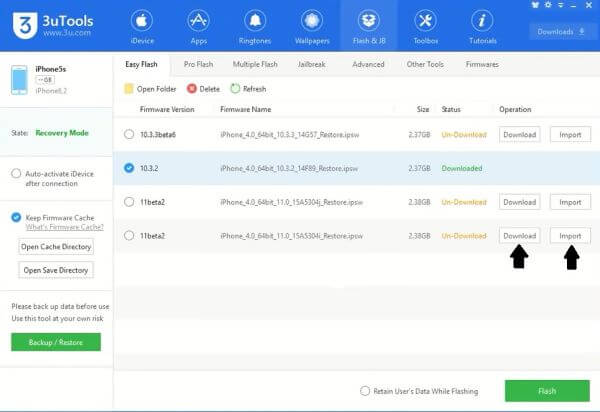This screenshot has width=600, height=412.
Task: Open the Apps section
Action: [198, 27]
